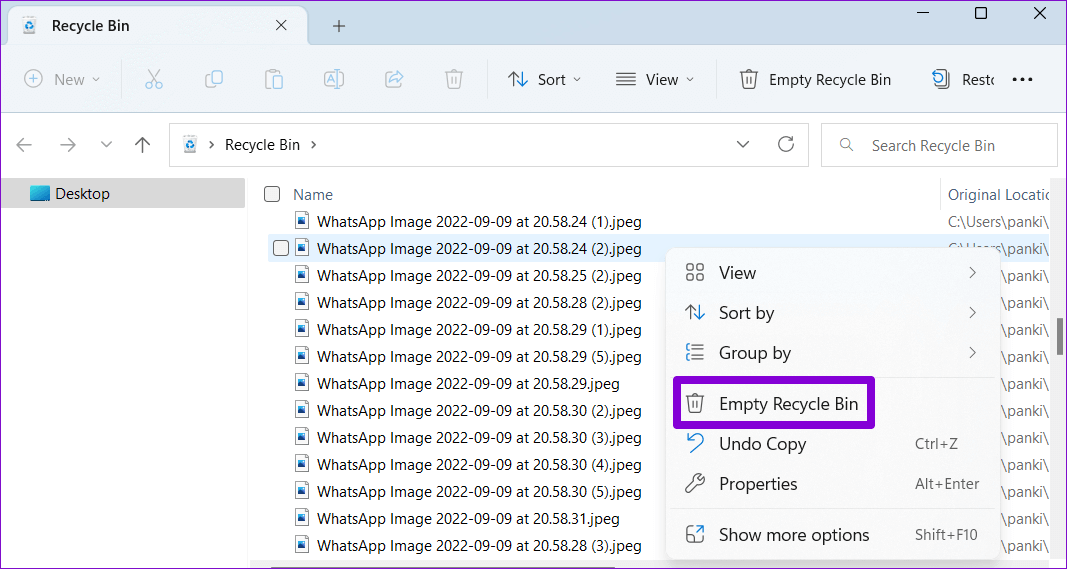This screenshot has height=569, width=1067.
Task: Expand the chevron before Recycle Bin in path
Action: pyautogui.click(x=212, y=145)
